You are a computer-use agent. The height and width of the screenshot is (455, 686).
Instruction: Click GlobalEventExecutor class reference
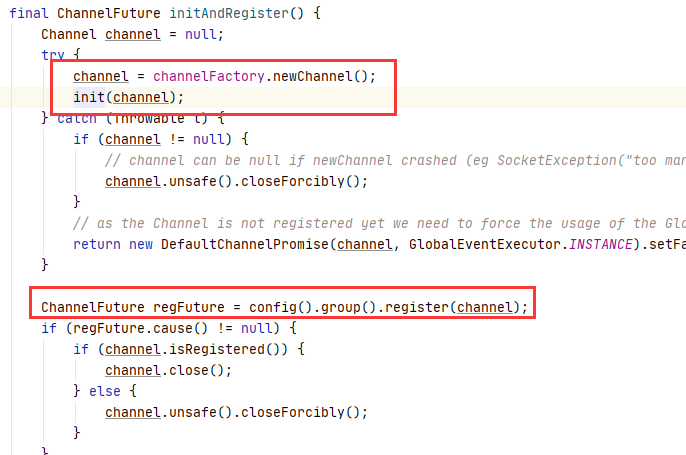coord(485,244)
